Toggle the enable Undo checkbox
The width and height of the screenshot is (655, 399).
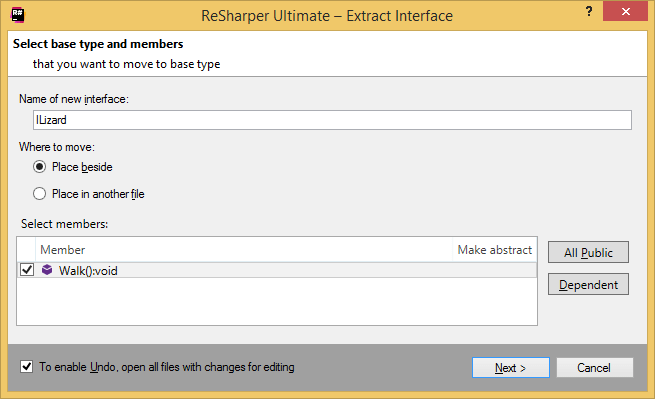coord(27,367)
